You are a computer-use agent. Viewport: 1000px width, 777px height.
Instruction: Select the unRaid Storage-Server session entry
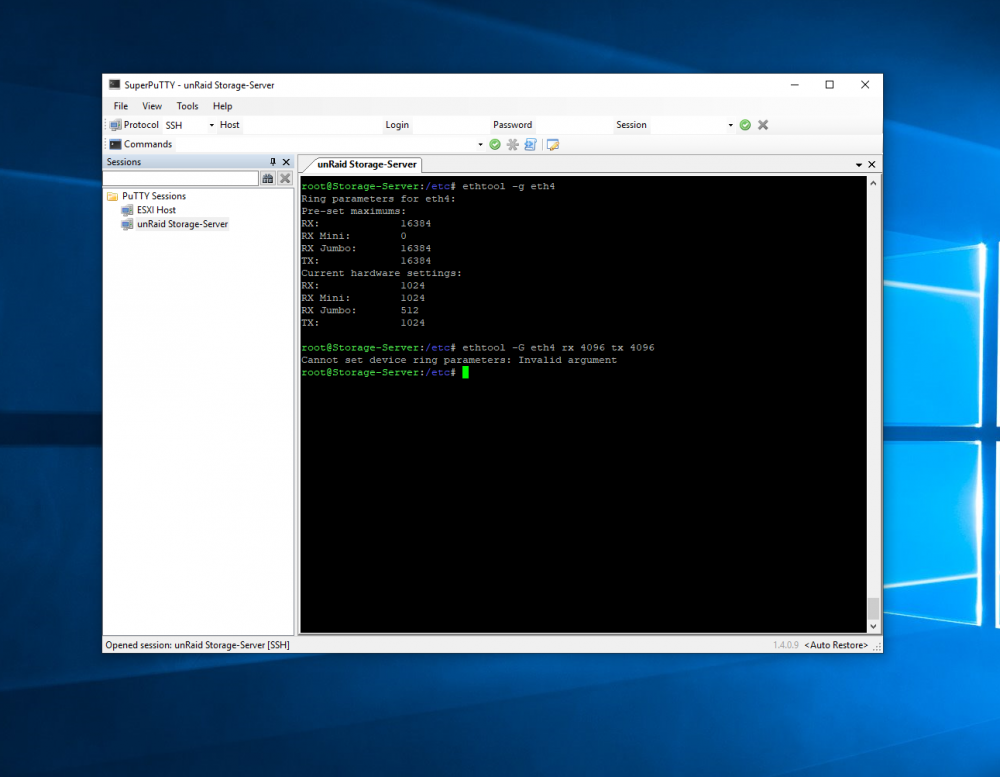[x=182, y=224]
